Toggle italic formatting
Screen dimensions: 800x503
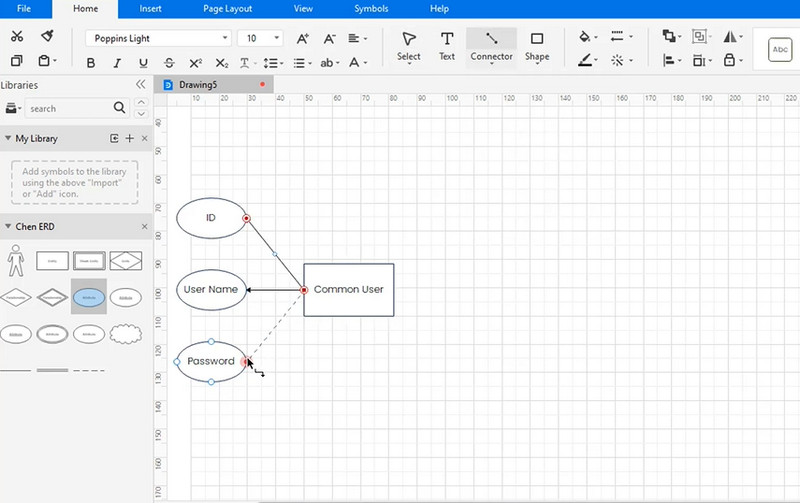[x=117, y=63]
